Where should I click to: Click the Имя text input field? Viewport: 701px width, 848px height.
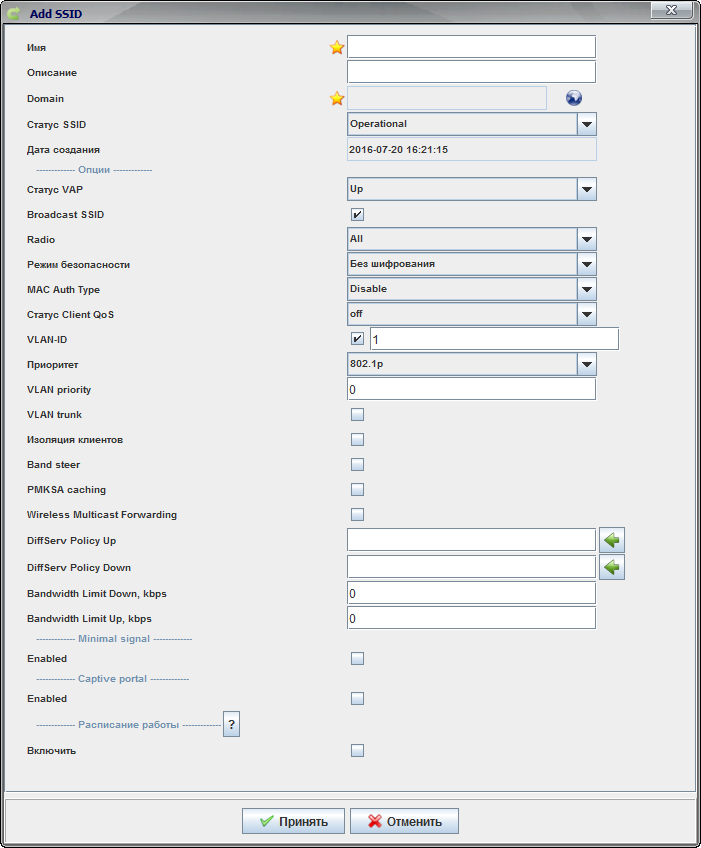coord(471,47)
